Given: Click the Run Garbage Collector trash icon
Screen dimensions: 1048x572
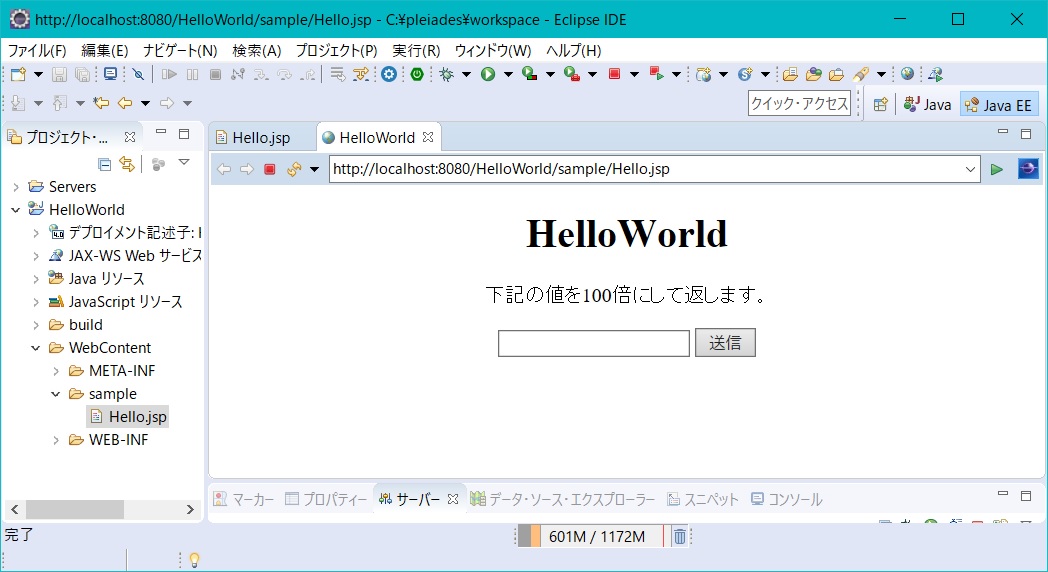Looking at the screenshot, I should click(x=679, y=537).
